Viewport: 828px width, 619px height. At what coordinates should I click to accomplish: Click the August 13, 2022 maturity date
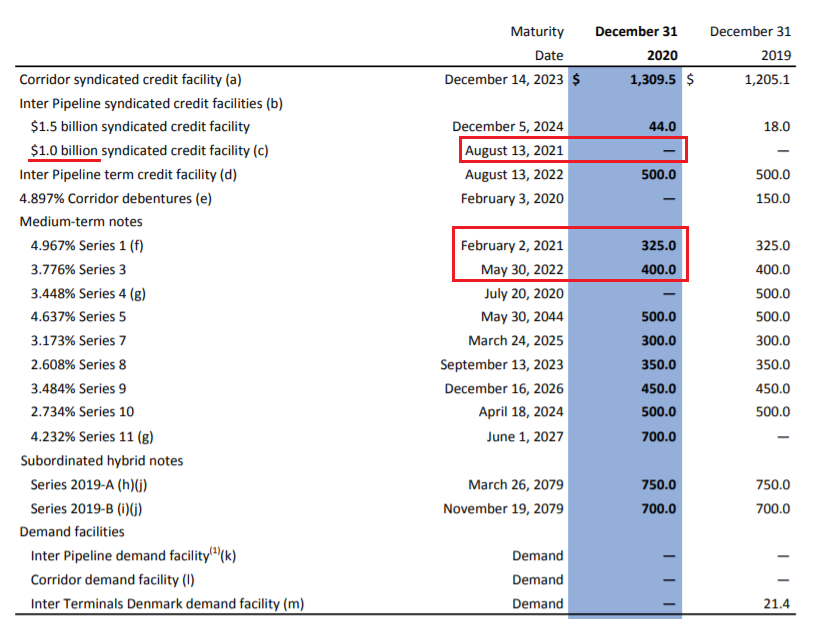point(514,175)
